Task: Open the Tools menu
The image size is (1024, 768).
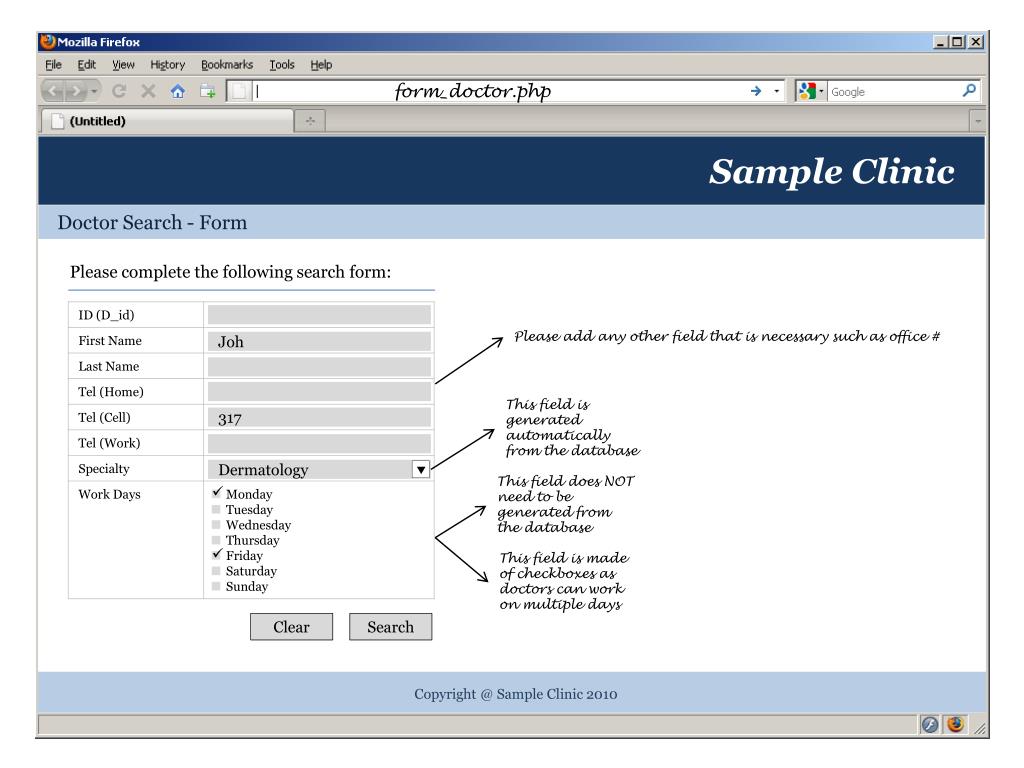Action: coord(282,65)
